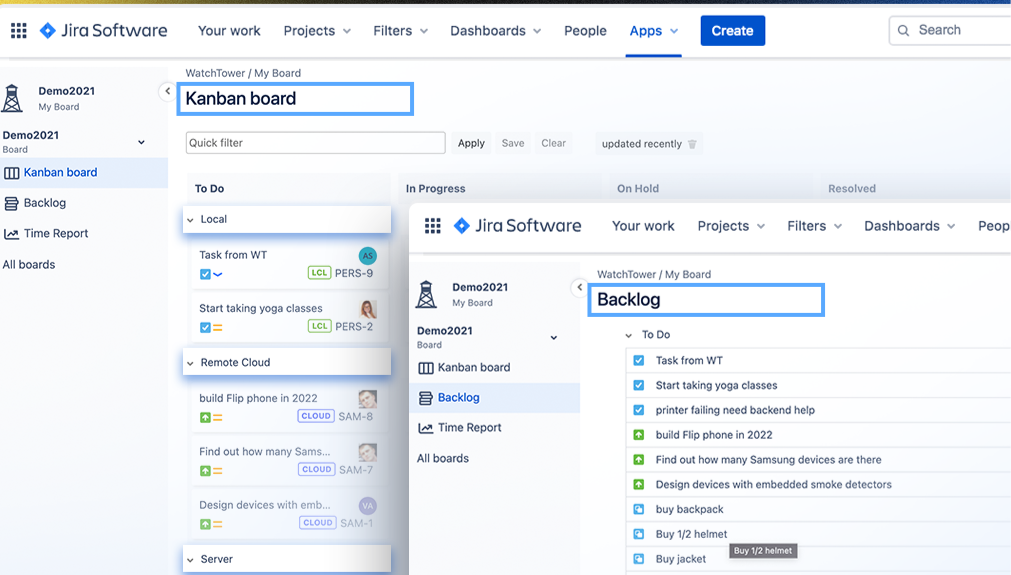This screenshot has width=1011, height=575.
Task: Expand the Demo2021 board selector in left sidebar
Action: pyautogui.click(x=141, y=142)
